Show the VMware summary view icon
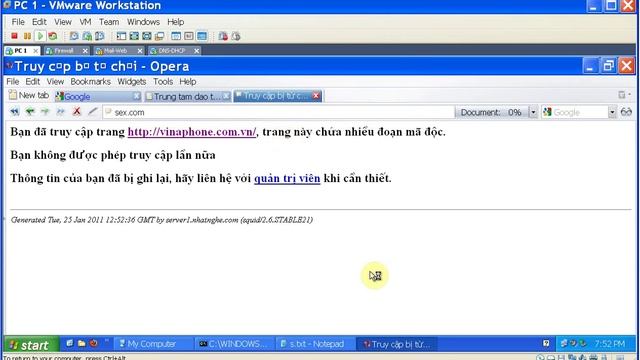The width and height of the screenshot is (640, 360). pyautogui.click(x=176, y=36)
